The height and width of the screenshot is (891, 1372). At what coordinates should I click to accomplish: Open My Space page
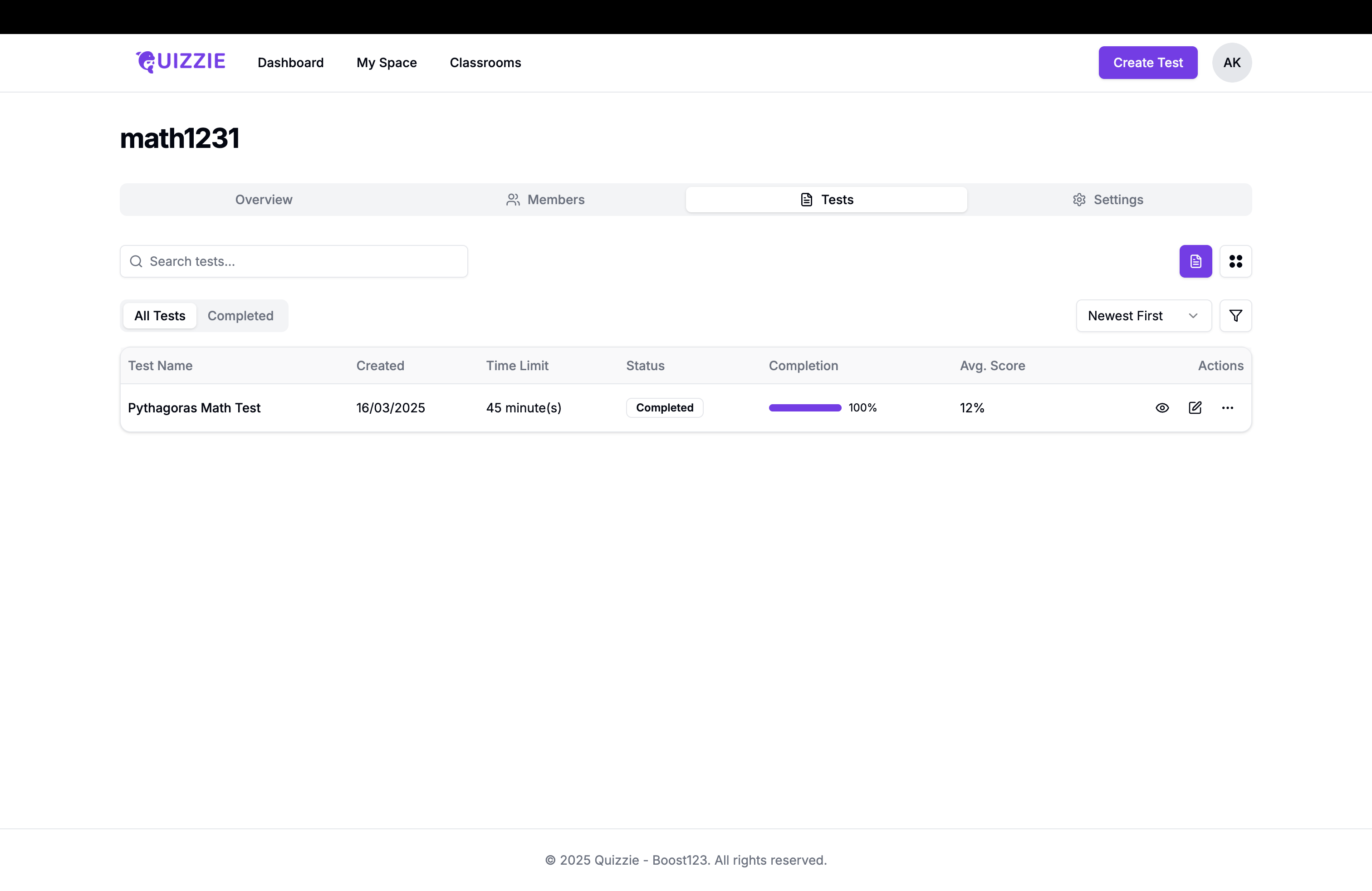pyautogui.click(x=386, y=62)
